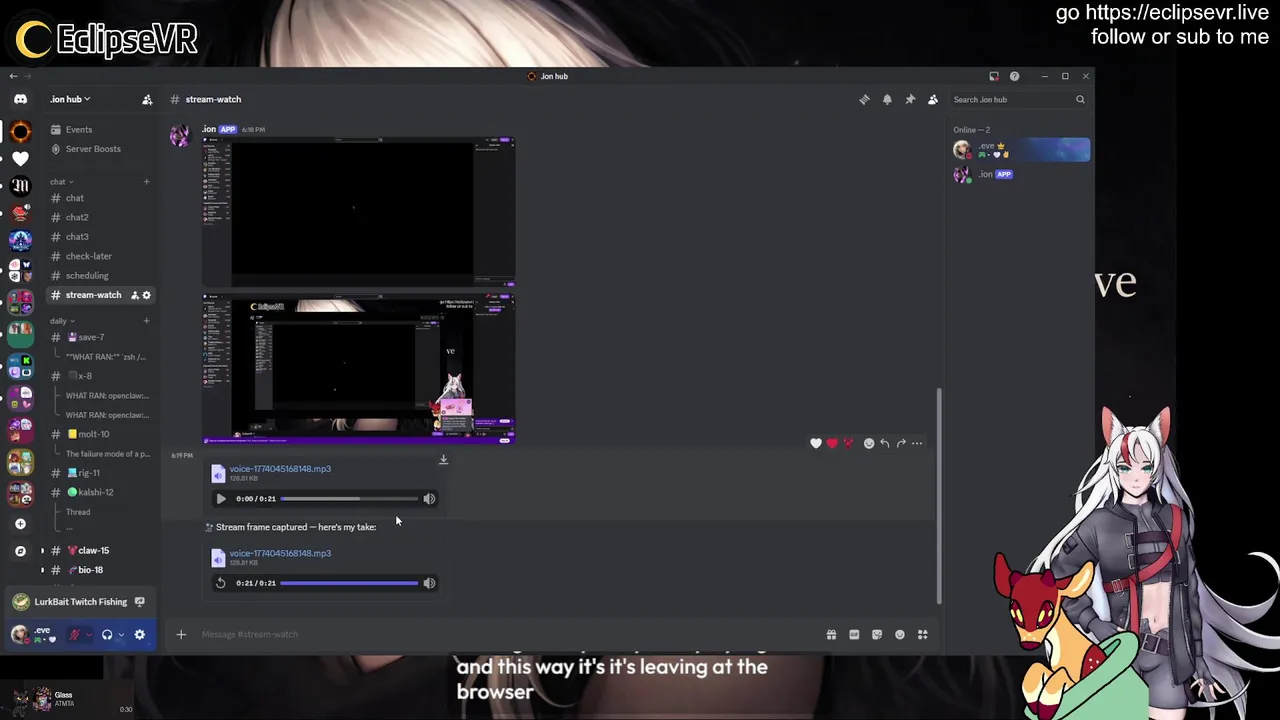Add red heart reaction to message
Image resolution: width=1280 pixels, height=720 pixels.
pyautogui.click(x=832, y=443)
